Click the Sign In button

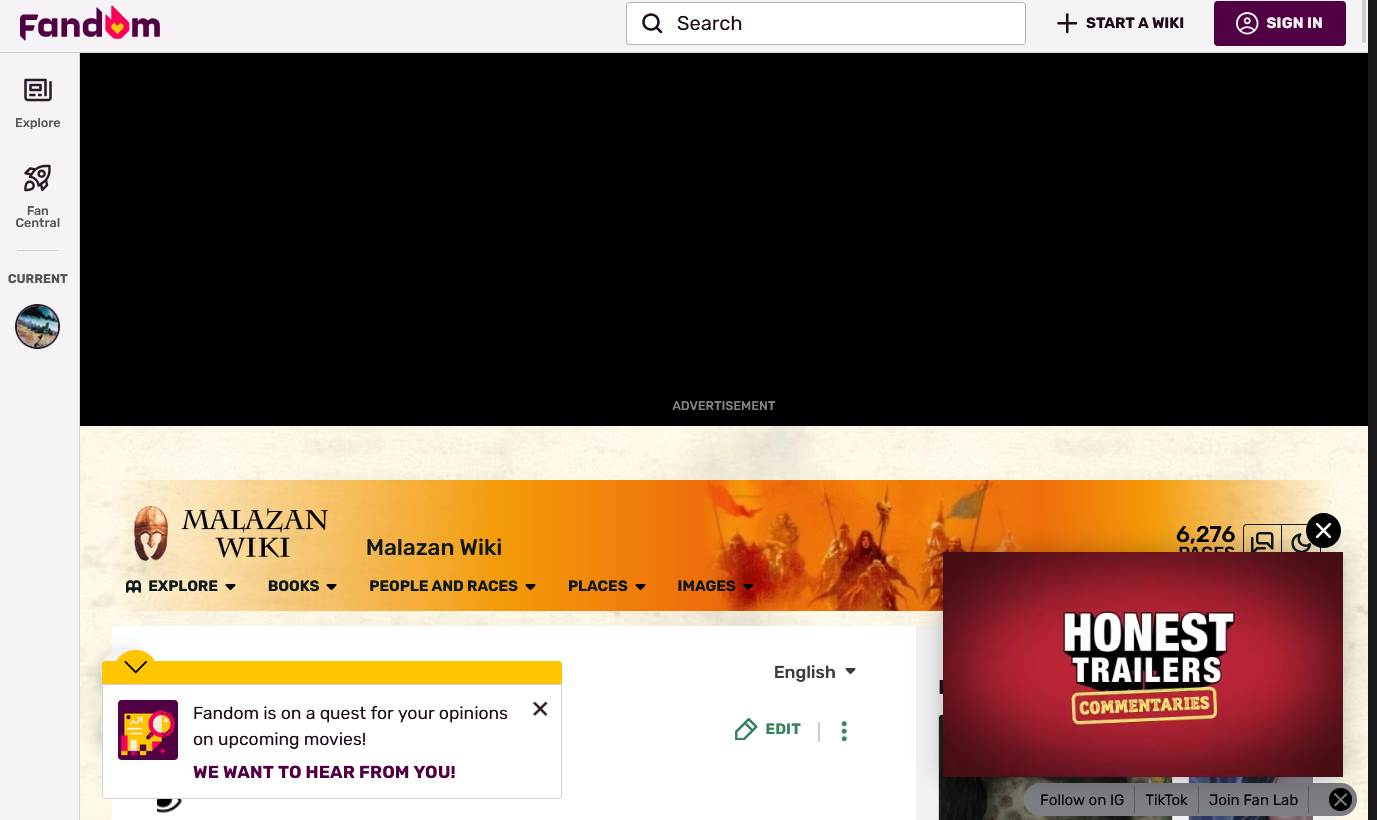[x=1279, y=23]
